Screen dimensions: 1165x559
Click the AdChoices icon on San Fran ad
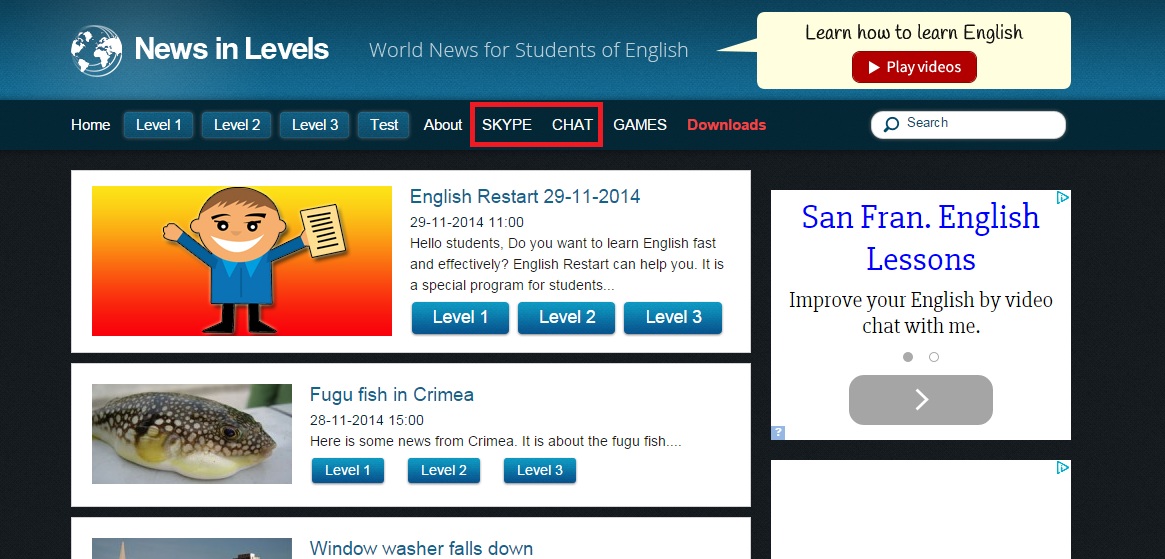[1063, 198]
